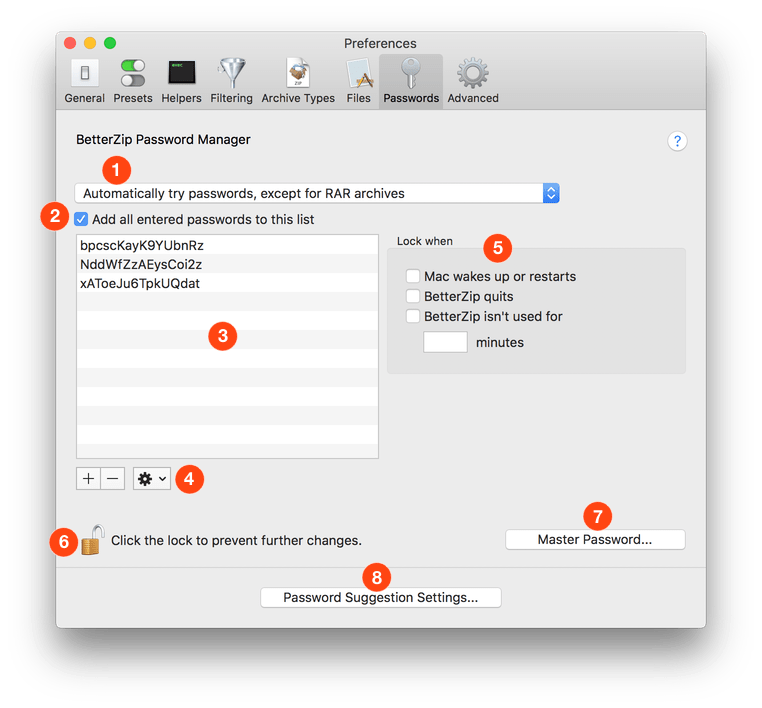Open the gear action menu below list
Screen dimensions: 762x708
tap(152, 479)
